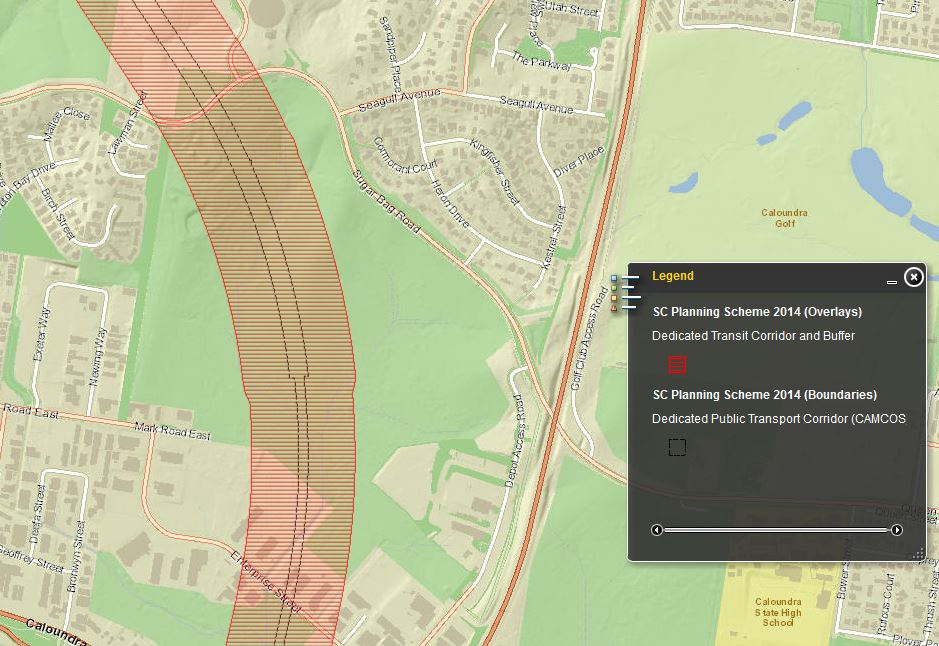Close the Legend panel
The image size is (939, 646).
click(x=913, y=277)
